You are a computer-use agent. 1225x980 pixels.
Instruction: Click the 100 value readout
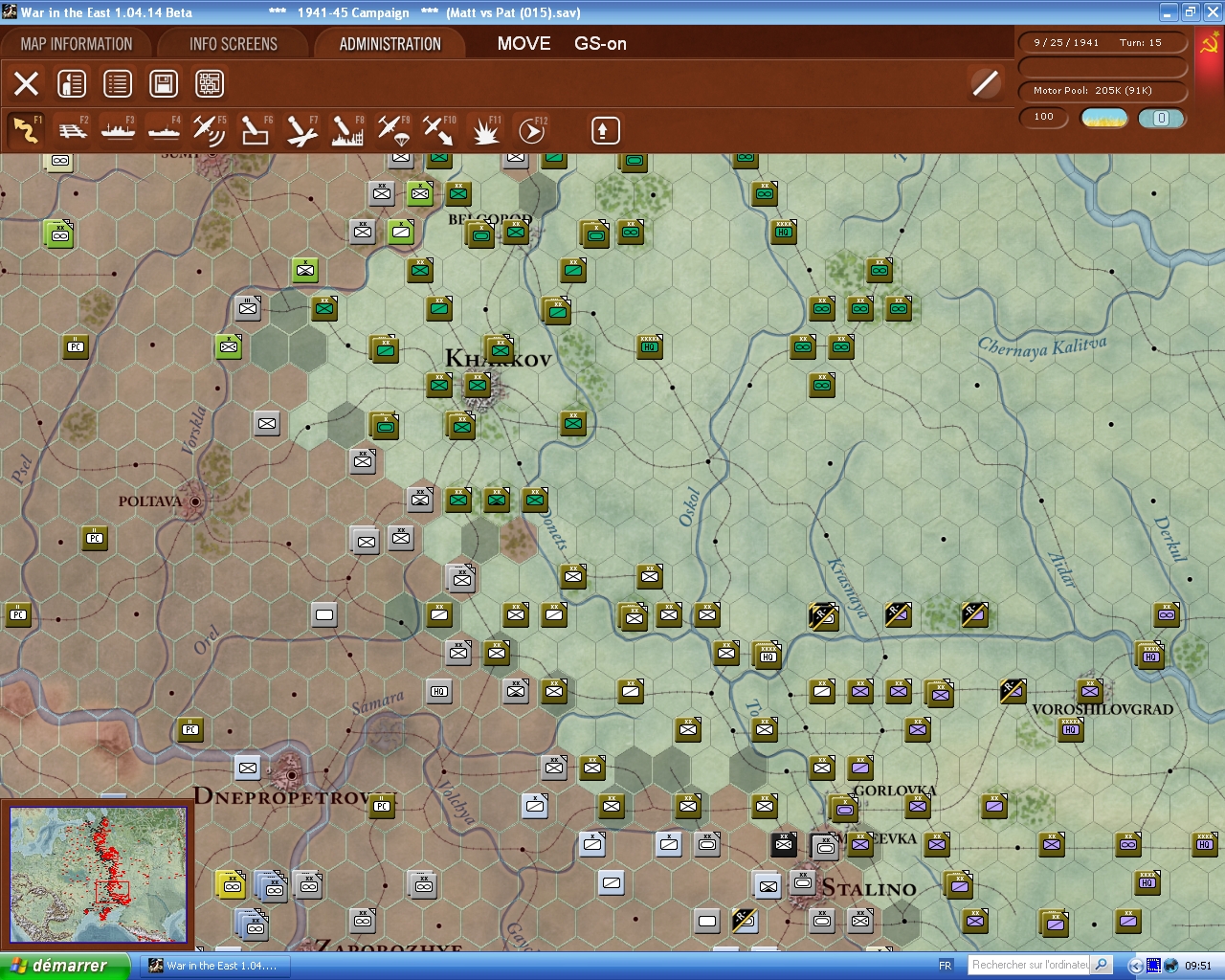tap(1044, 118)
